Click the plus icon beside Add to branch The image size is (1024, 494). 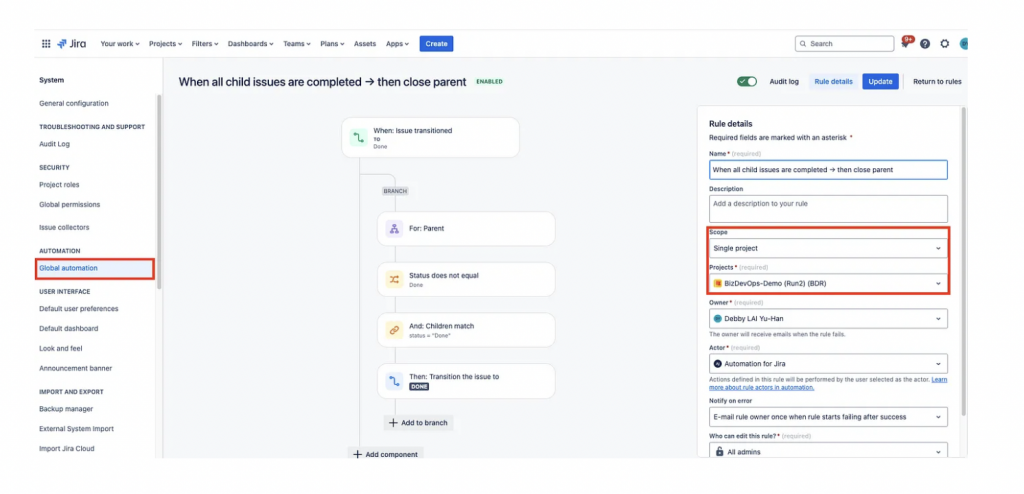[393, 423]
